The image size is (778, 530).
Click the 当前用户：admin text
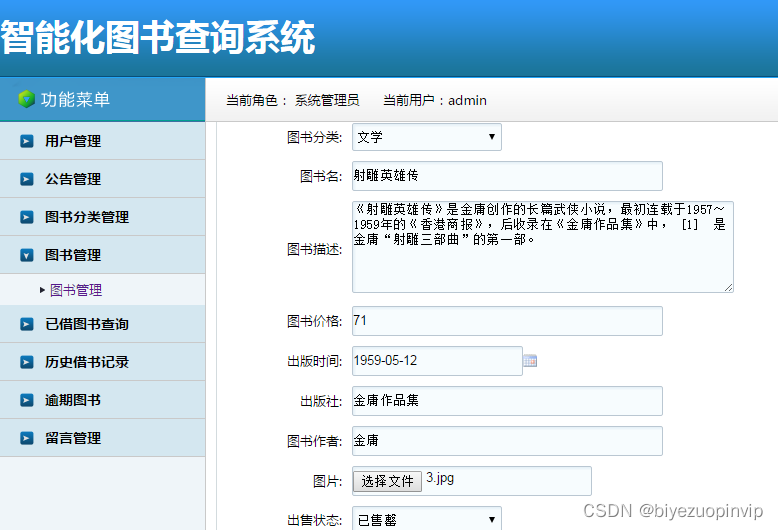435,100
